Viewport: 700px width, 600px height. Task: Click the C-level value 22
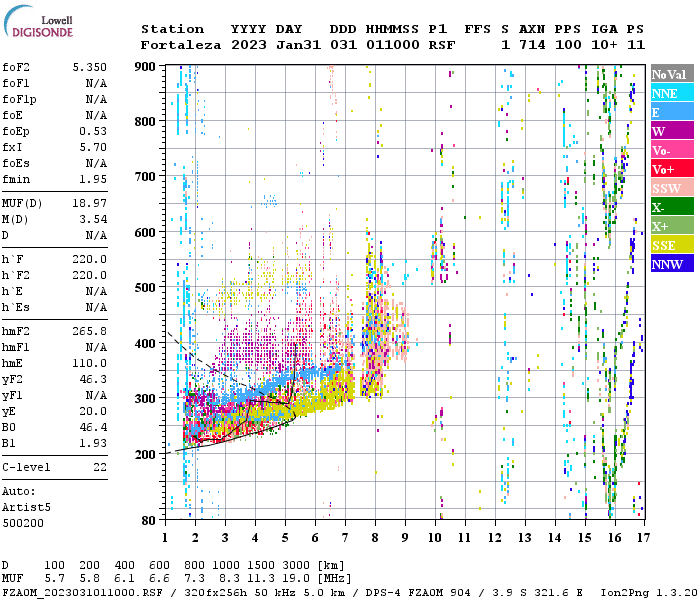(x=100, y=467)
